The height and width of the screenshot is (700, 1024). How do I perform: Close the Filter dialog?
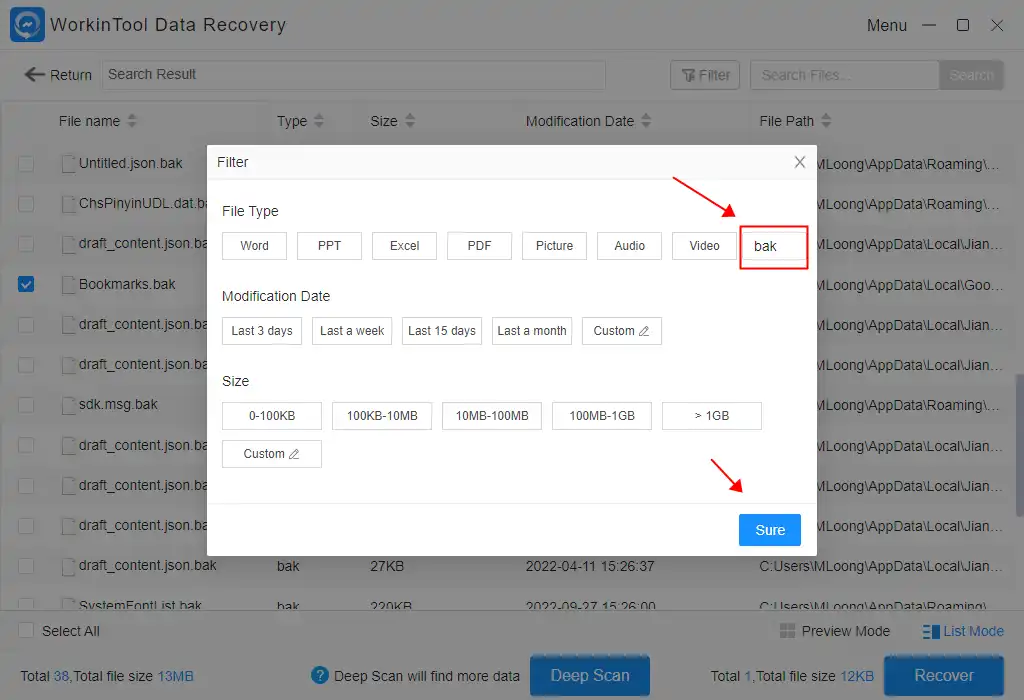[x=799, y=162]
